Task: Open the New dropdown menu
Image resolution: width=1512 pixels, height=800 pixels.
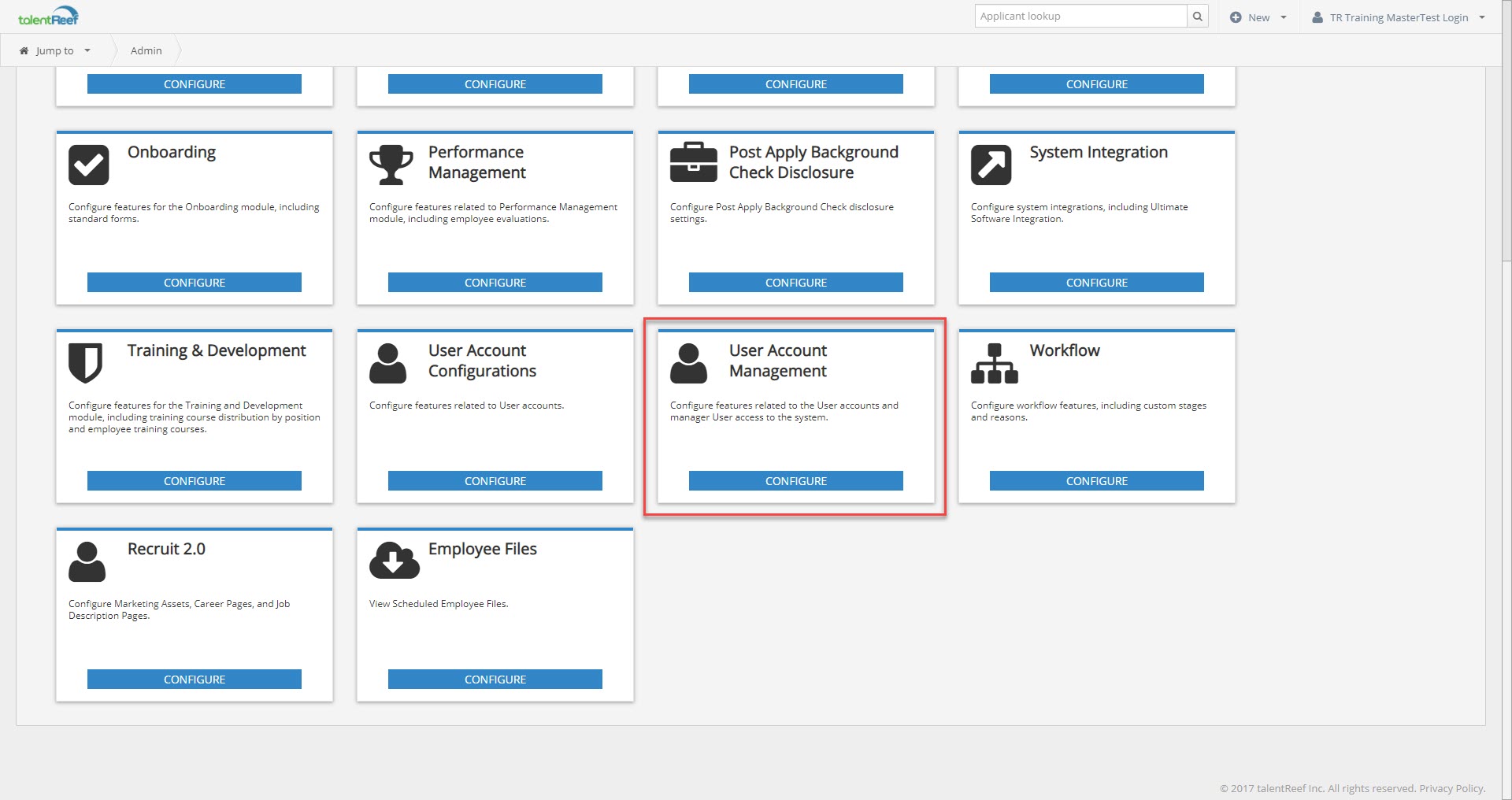Action: tap(1258, 17)
